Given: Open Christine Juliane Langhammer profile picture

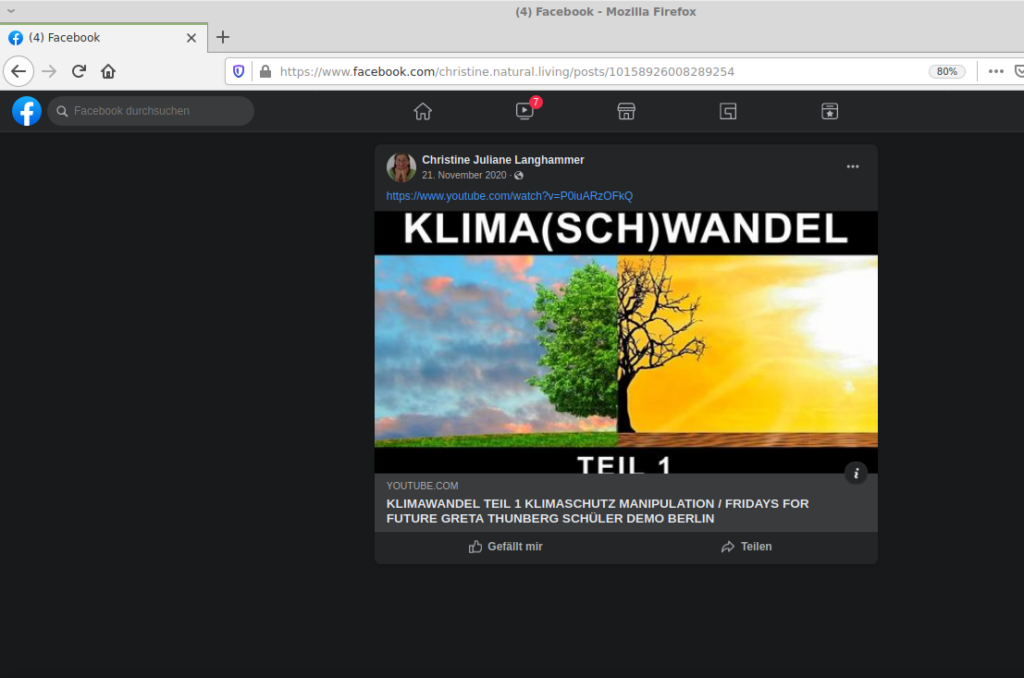Looking at the screenshot, I should tap(401, 167).
